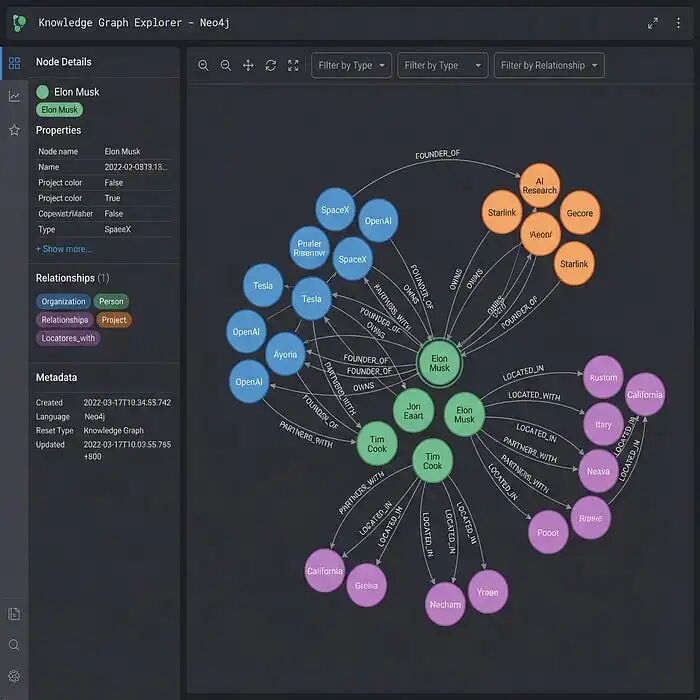
Task: Select the Poaler Riserrow blue node
Action: click(309, 248)
